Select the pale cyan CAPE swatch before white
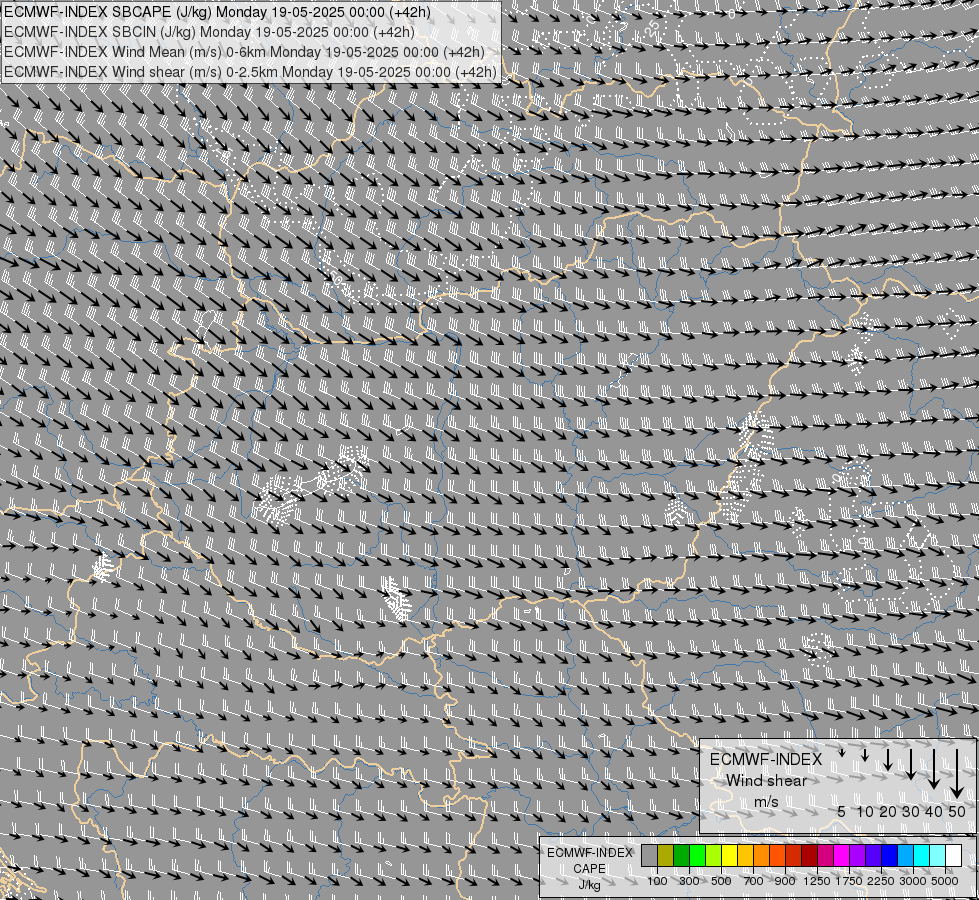The image size is (979, 900). point(938,856)
